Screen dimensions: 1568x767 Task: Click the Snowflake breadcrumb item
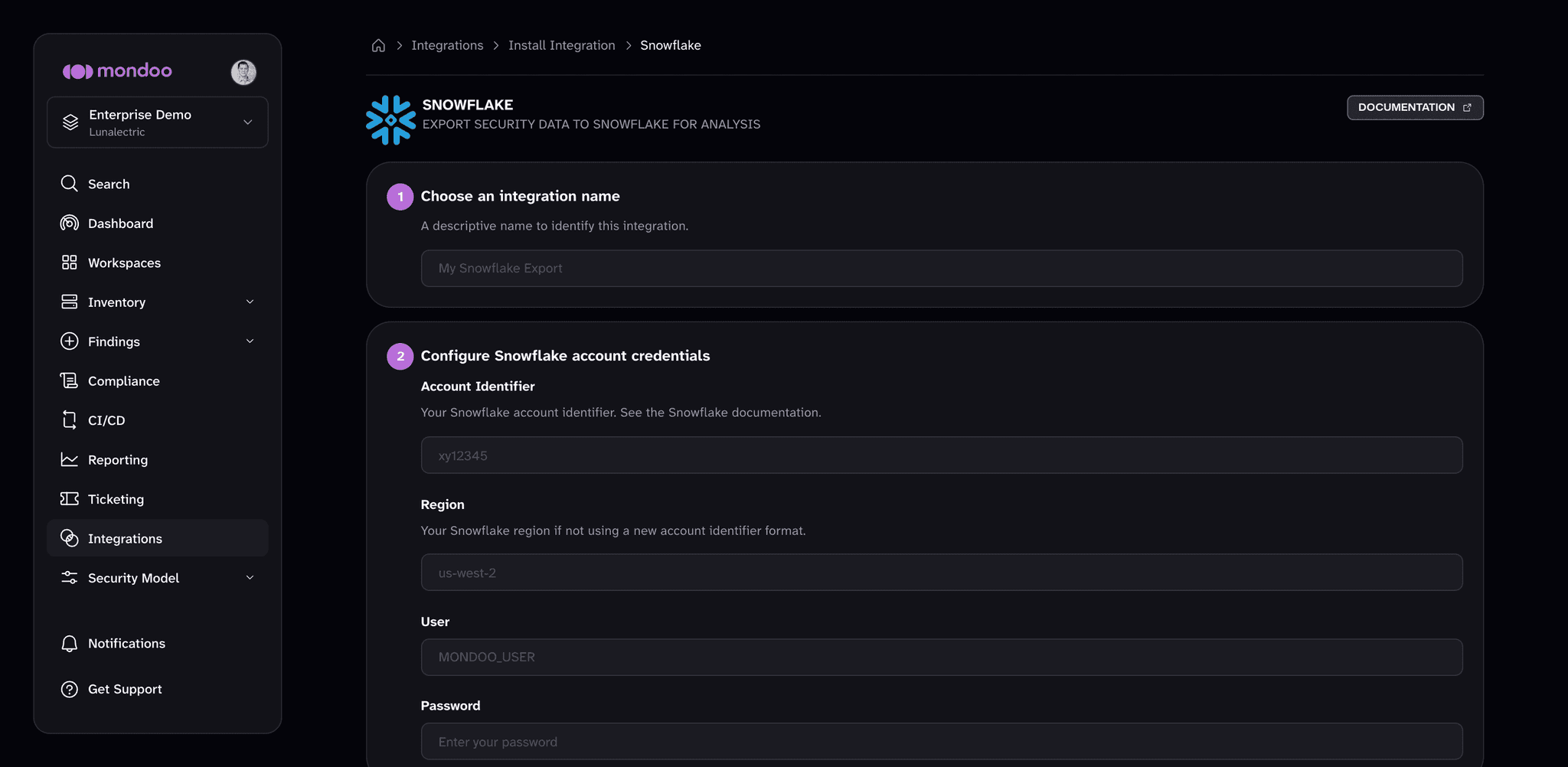click(x=671, y=45)
